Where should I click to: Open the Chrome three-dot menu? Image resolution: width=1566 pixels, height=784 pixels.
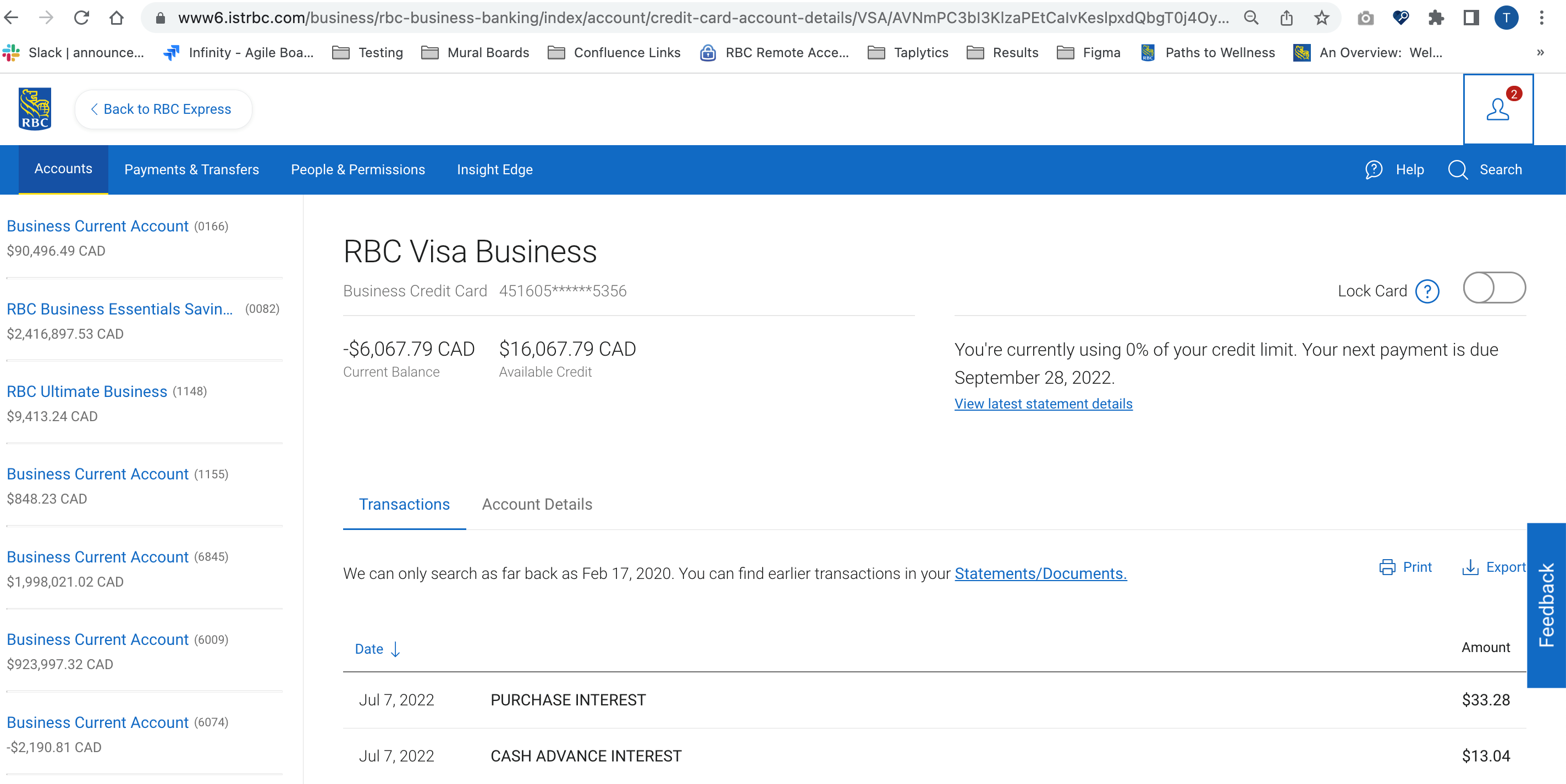(x=1542, y=18)
